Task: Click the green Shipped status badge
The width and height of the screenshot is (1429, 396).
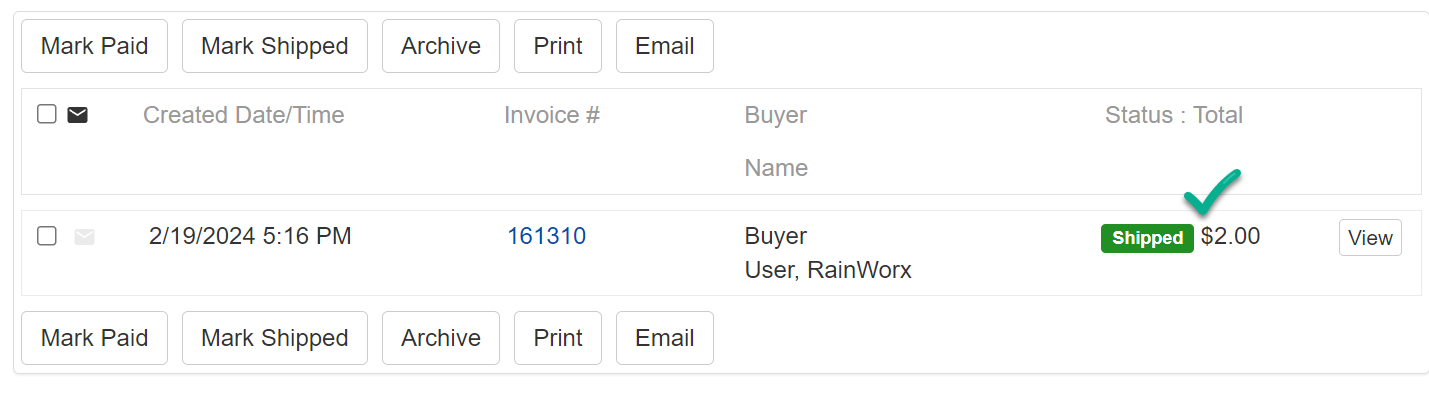Action: coord(1147,238)
